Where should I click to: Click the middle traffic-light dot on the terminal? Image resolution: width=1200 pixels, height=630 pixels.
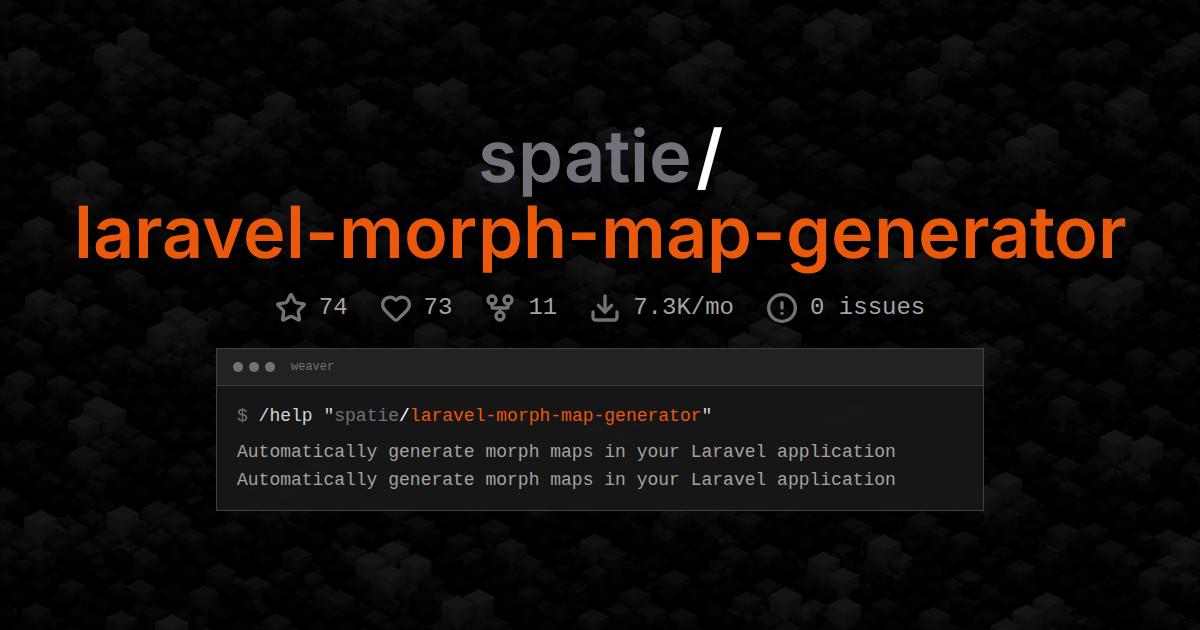(254, 366)
